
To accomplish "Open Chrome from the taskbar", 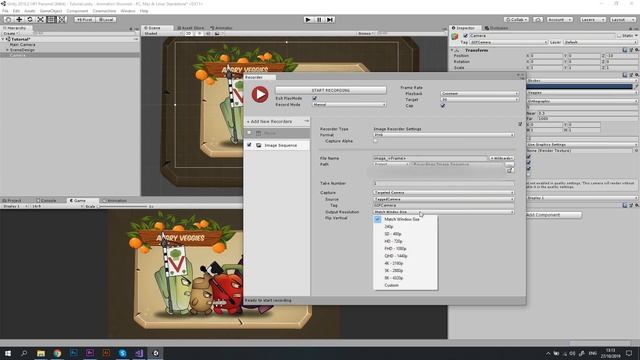I will point(57,353).
